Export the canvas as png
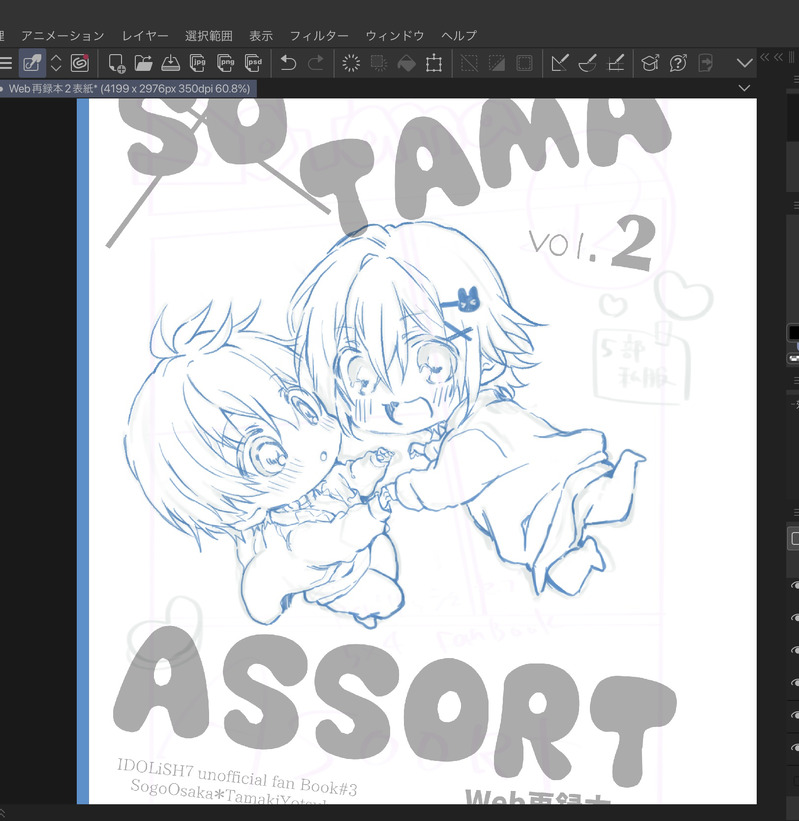The image size is (799, 821). pyautogui.click(x=226, y=63)
